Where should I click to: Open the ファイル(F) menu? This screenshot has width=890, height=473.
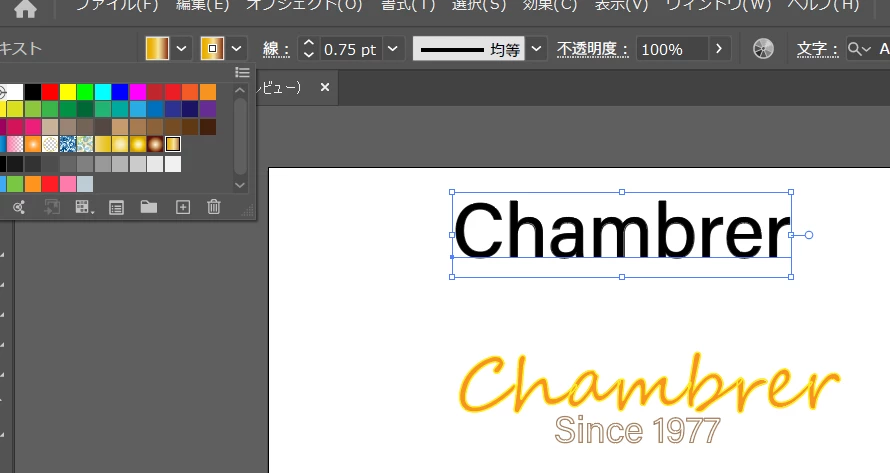117,6
